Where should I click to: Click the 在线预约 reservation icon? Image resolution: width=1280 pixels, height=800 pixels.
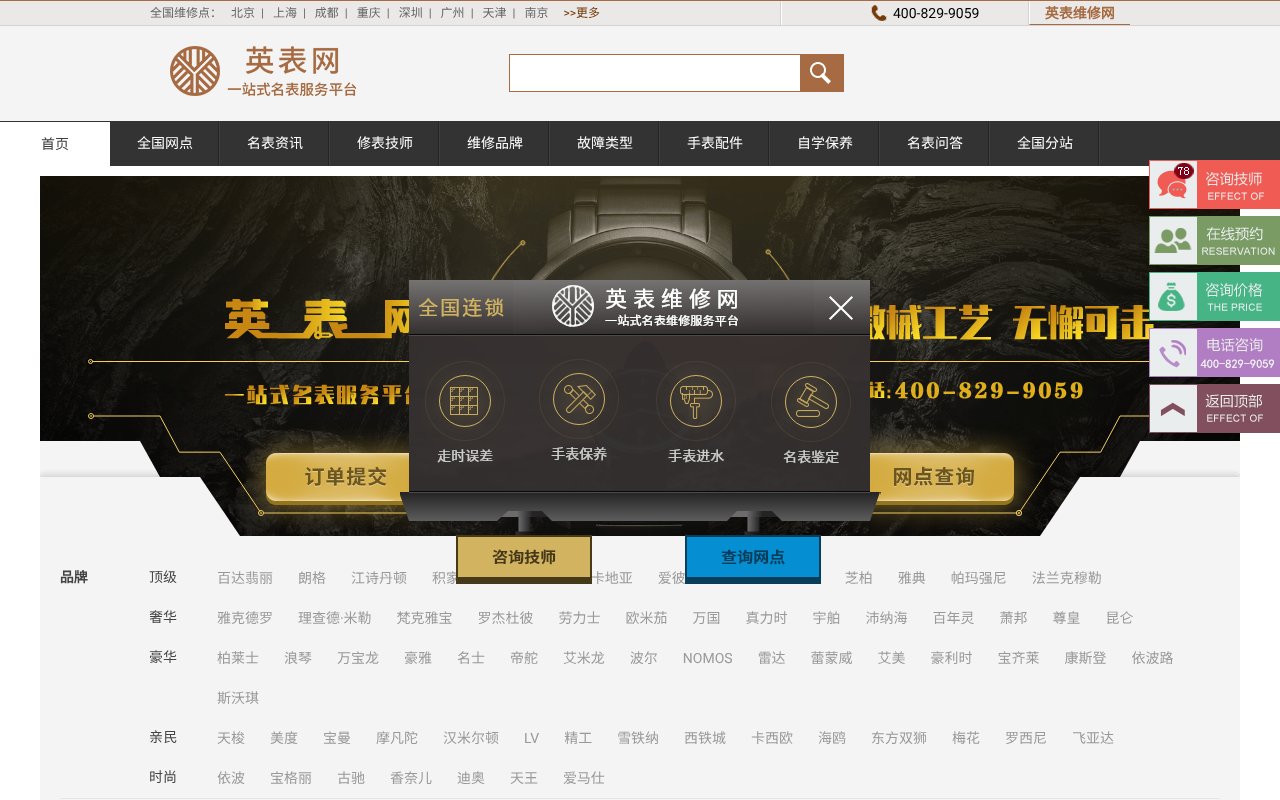coord(1170,240)
